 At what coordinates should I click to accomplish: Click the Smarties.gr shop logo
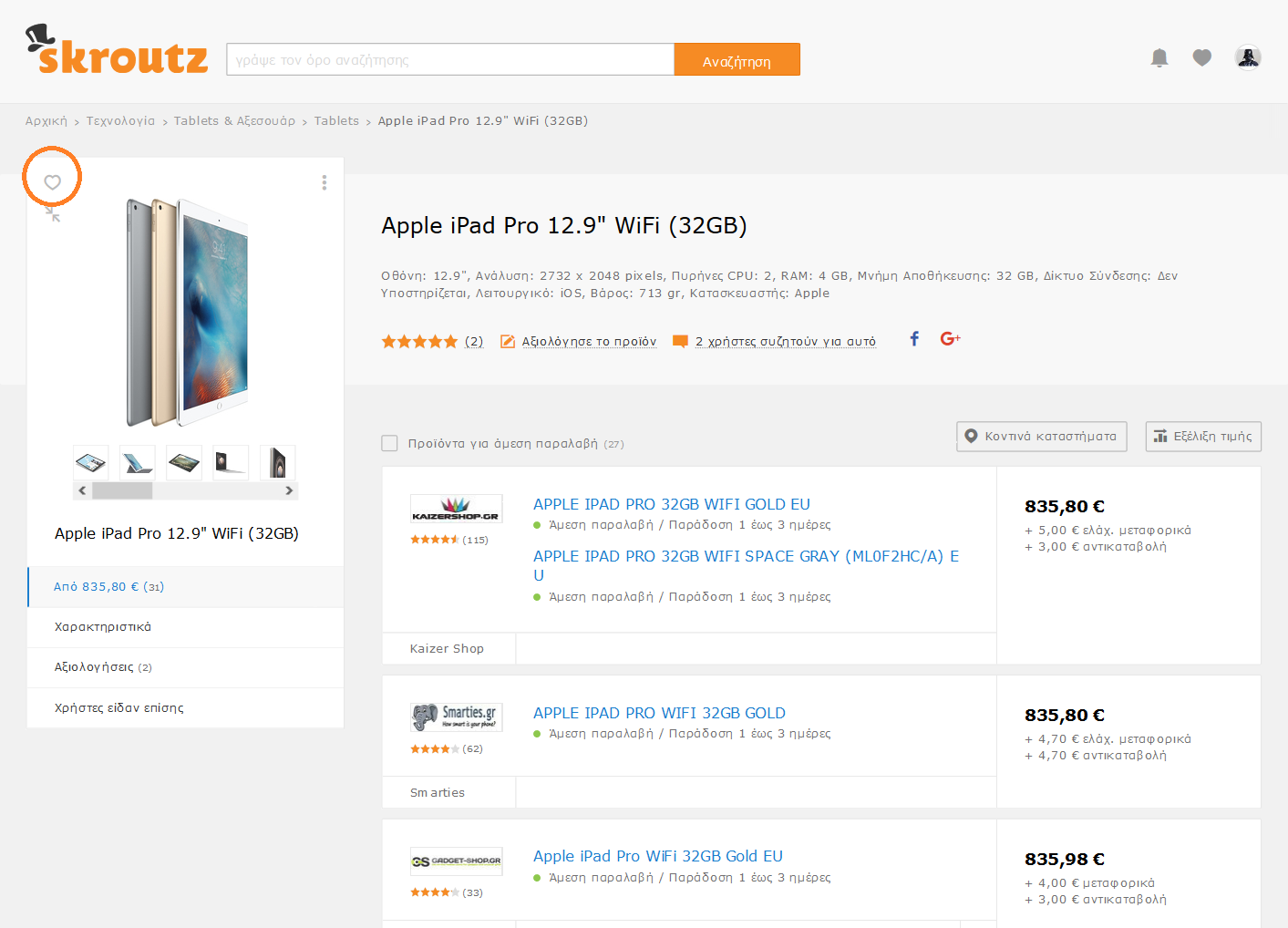coord(456,717)
